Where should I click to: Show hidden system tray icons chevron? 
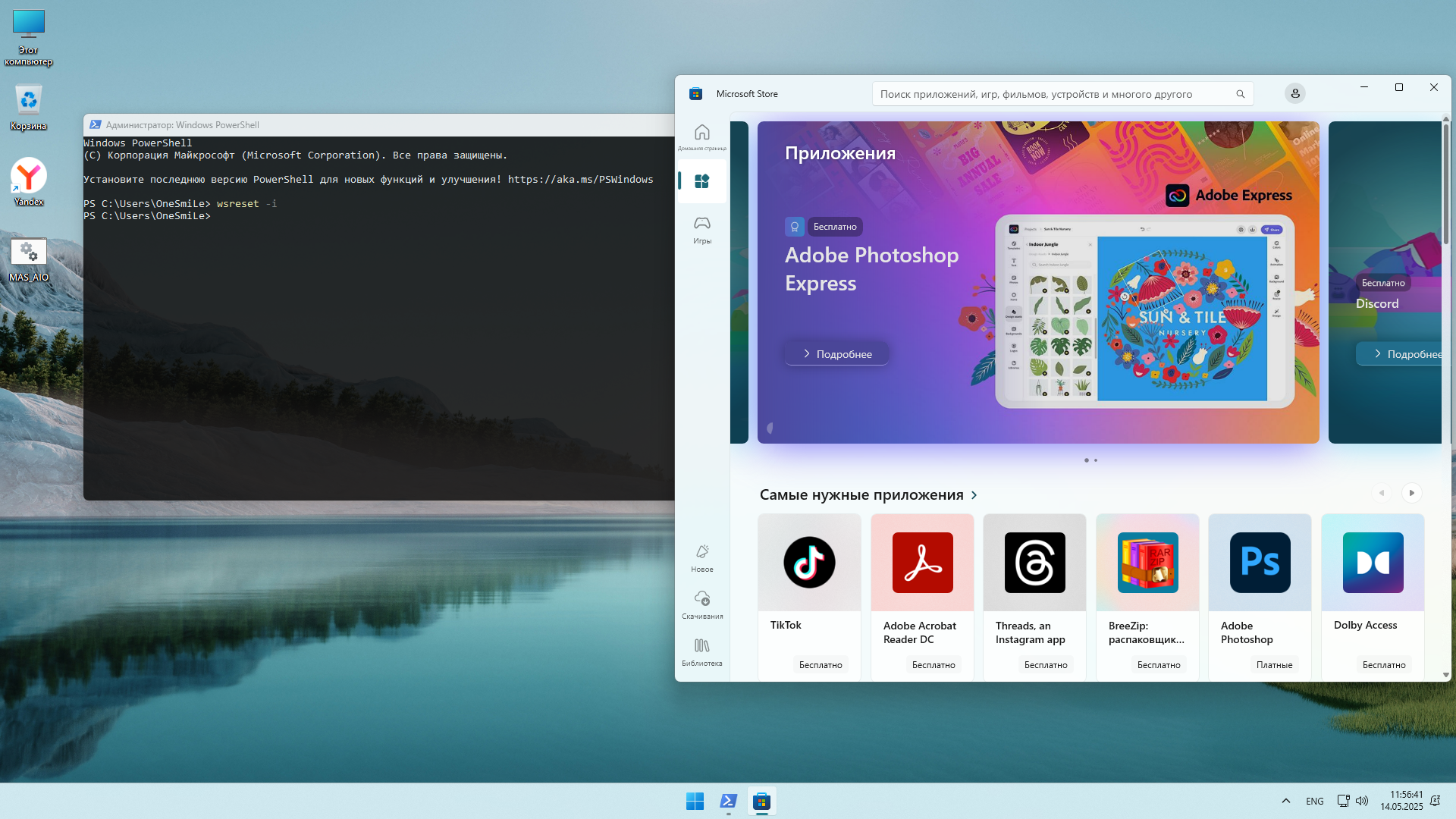coord(1285,801)
